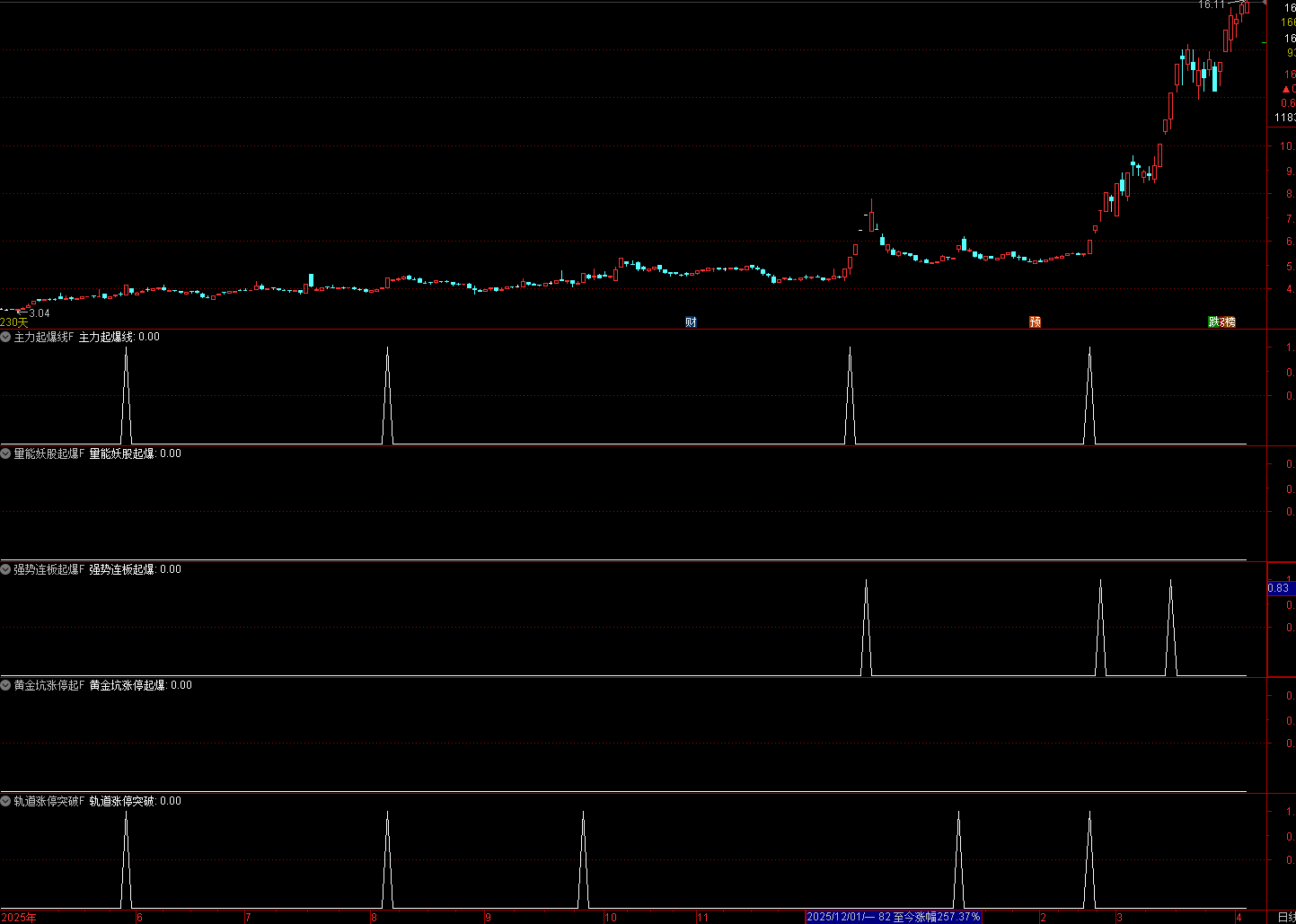Collapse the 强势连板起爆F indicator panel arrow
The image size is (1296, 924).
point(6,570)
